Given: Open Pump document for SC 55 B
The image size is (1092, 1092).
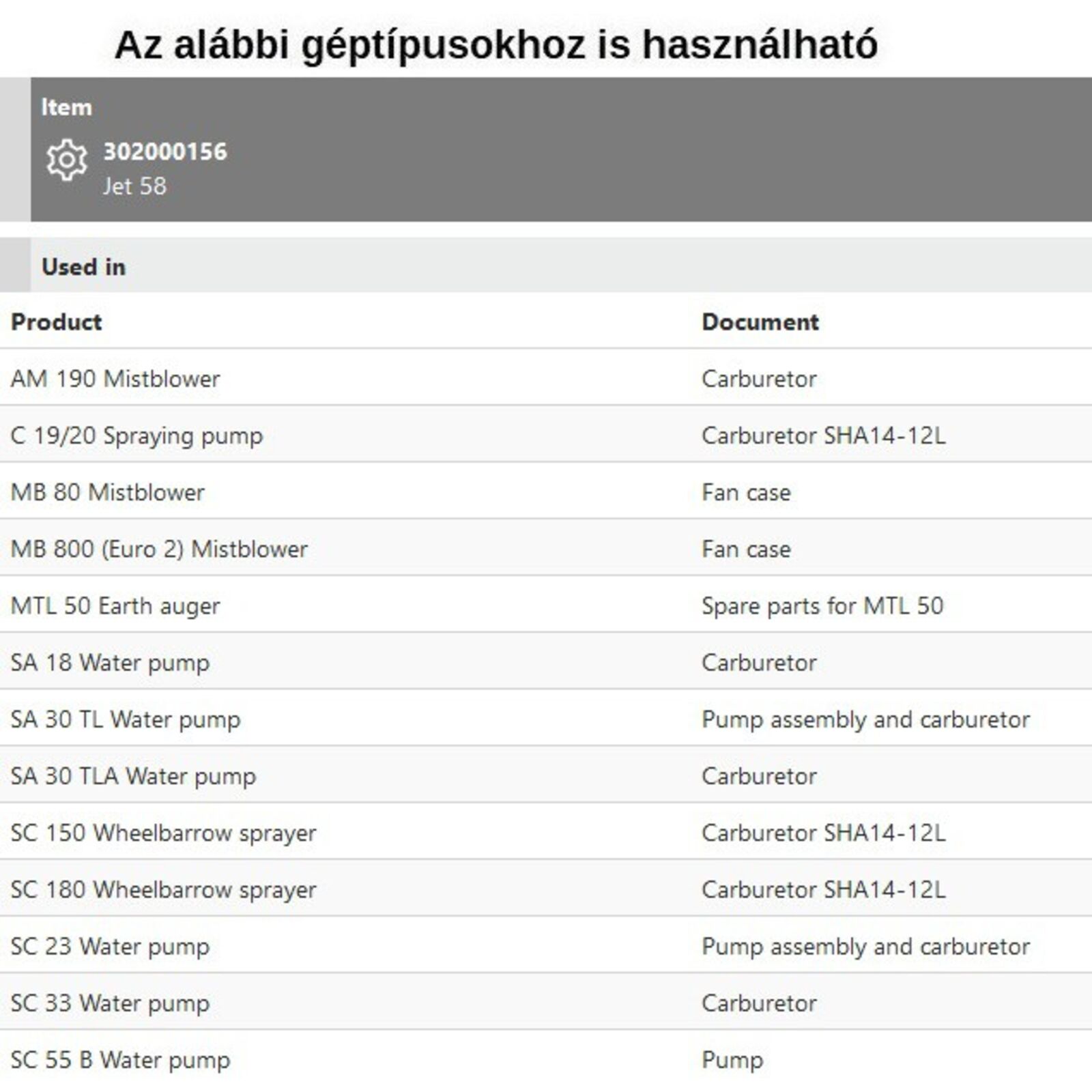Looking at the screenshot, I should [x=732, y=1060].
